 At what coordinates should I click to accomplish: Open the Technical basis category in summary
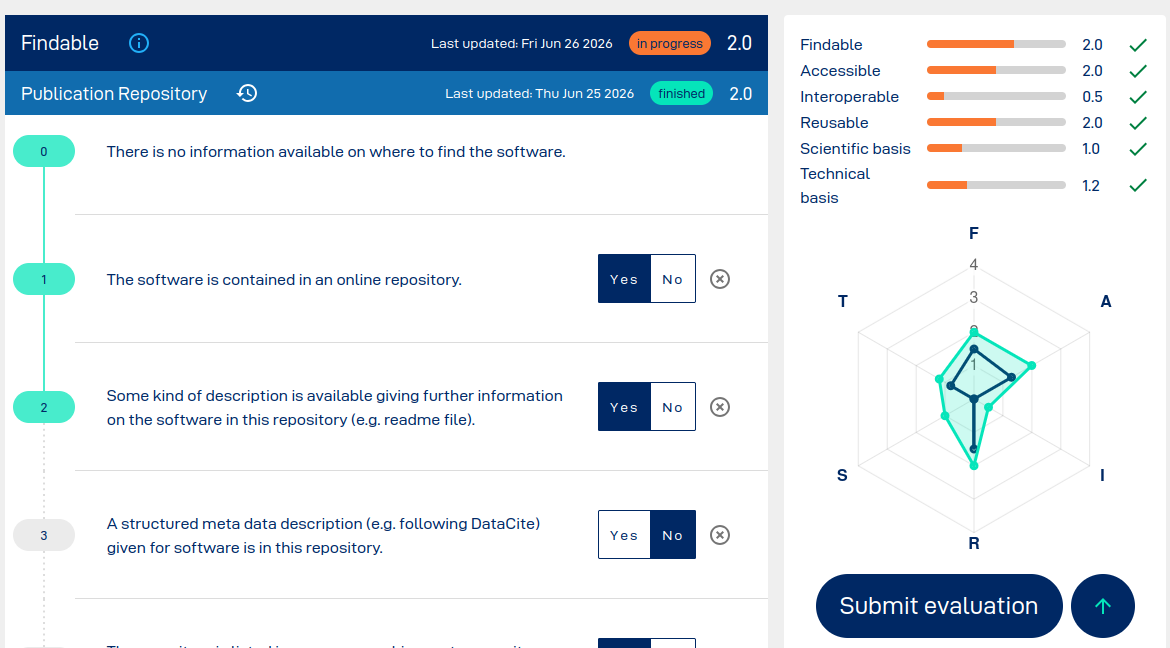[835, 186]
